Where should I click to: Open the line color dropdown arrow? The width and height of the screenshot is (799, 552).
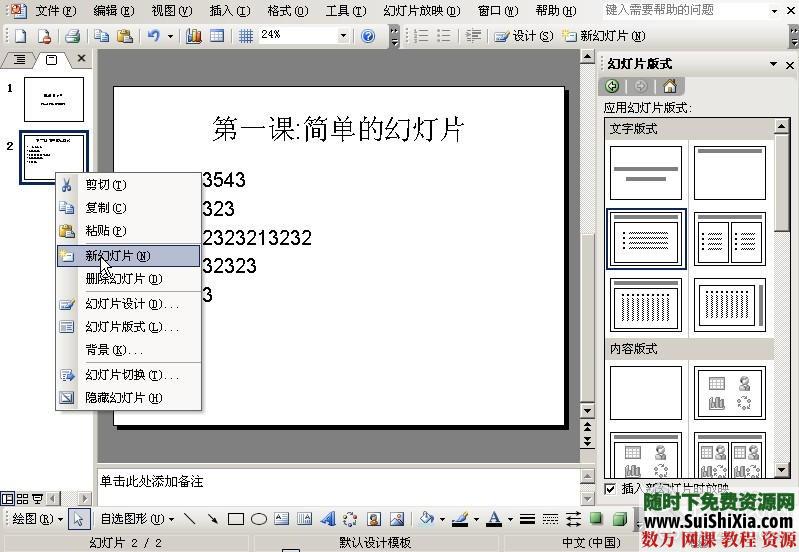click(x=476, y=519)
